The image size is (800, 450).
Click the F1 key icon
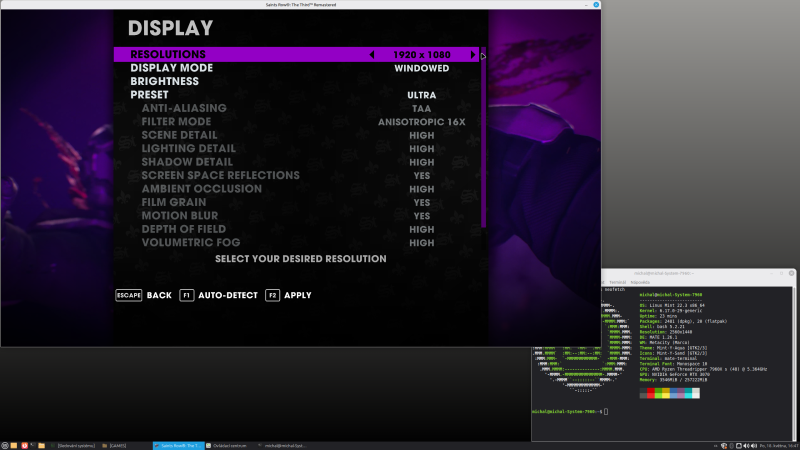click(x=187, y=295)
